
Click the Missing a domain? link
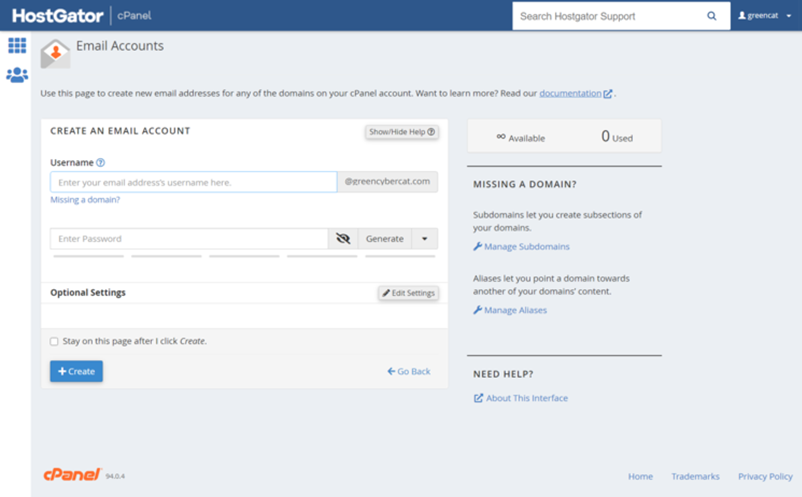[85, 199]
